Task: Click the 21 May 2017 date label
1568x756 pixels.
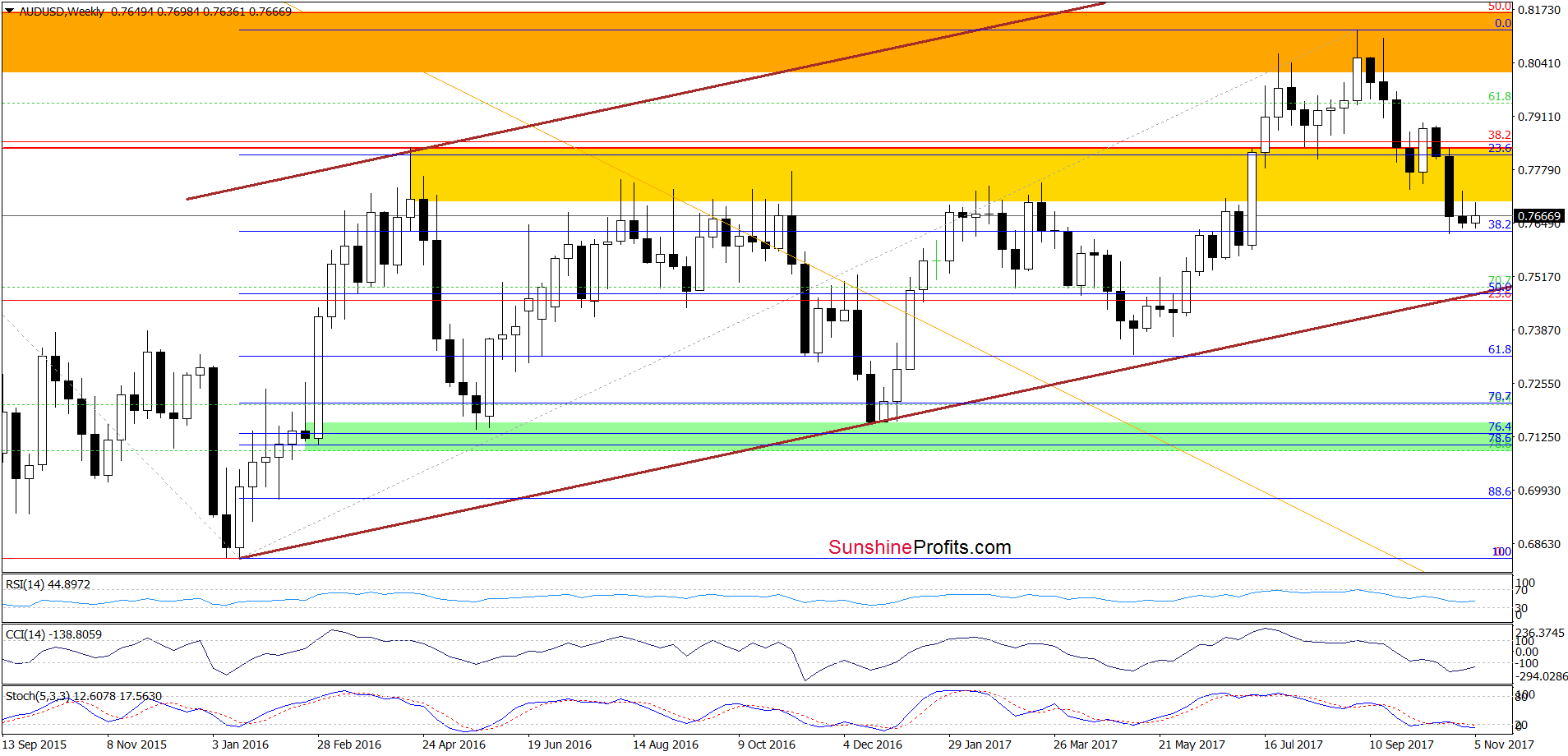Action: coord(1192,744)
